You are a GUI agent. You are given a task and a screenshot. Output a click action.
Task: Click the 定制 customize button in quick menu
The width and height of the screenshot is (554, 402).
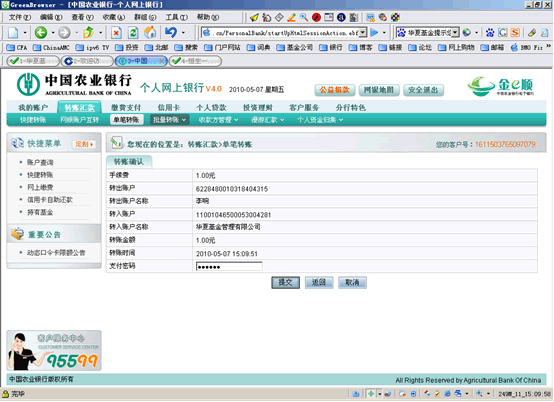coord(84,144)
